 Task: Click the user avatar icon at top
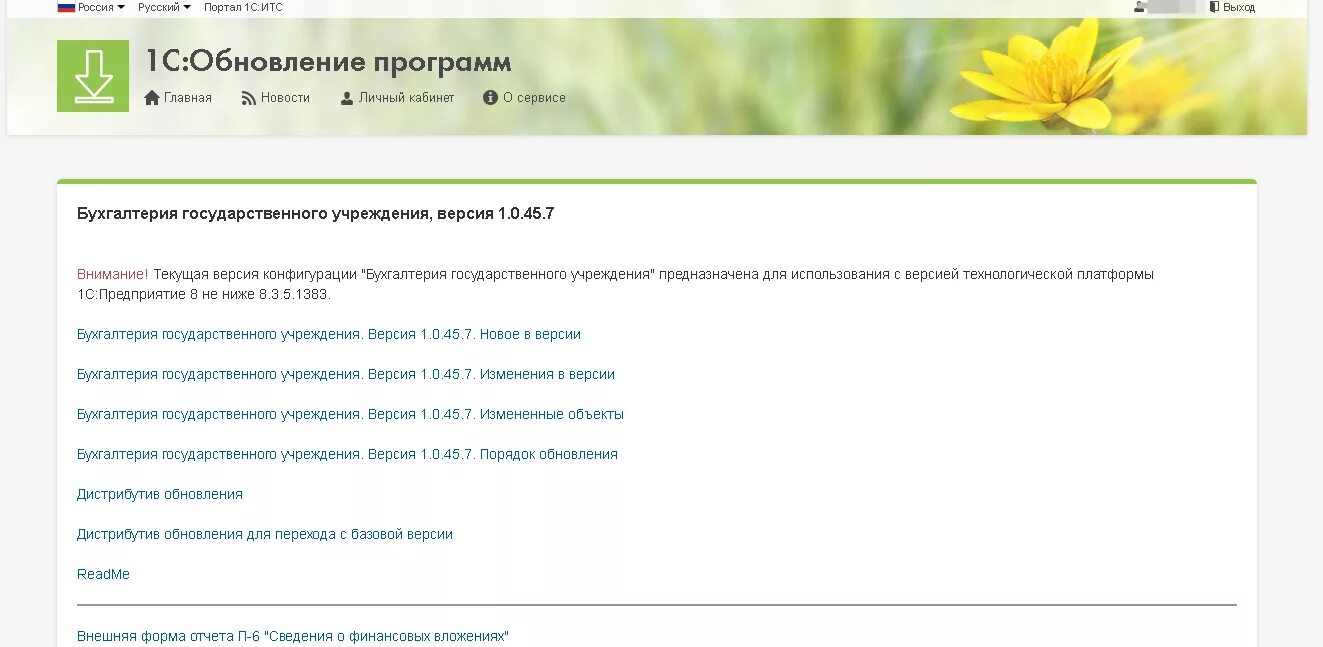1139,7
